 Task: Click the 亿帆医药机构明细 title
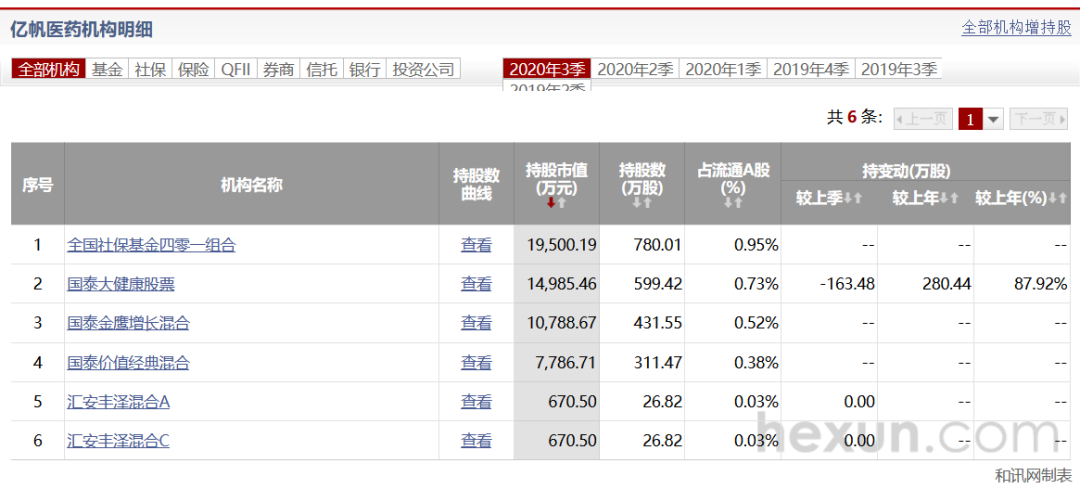(81, 29)
